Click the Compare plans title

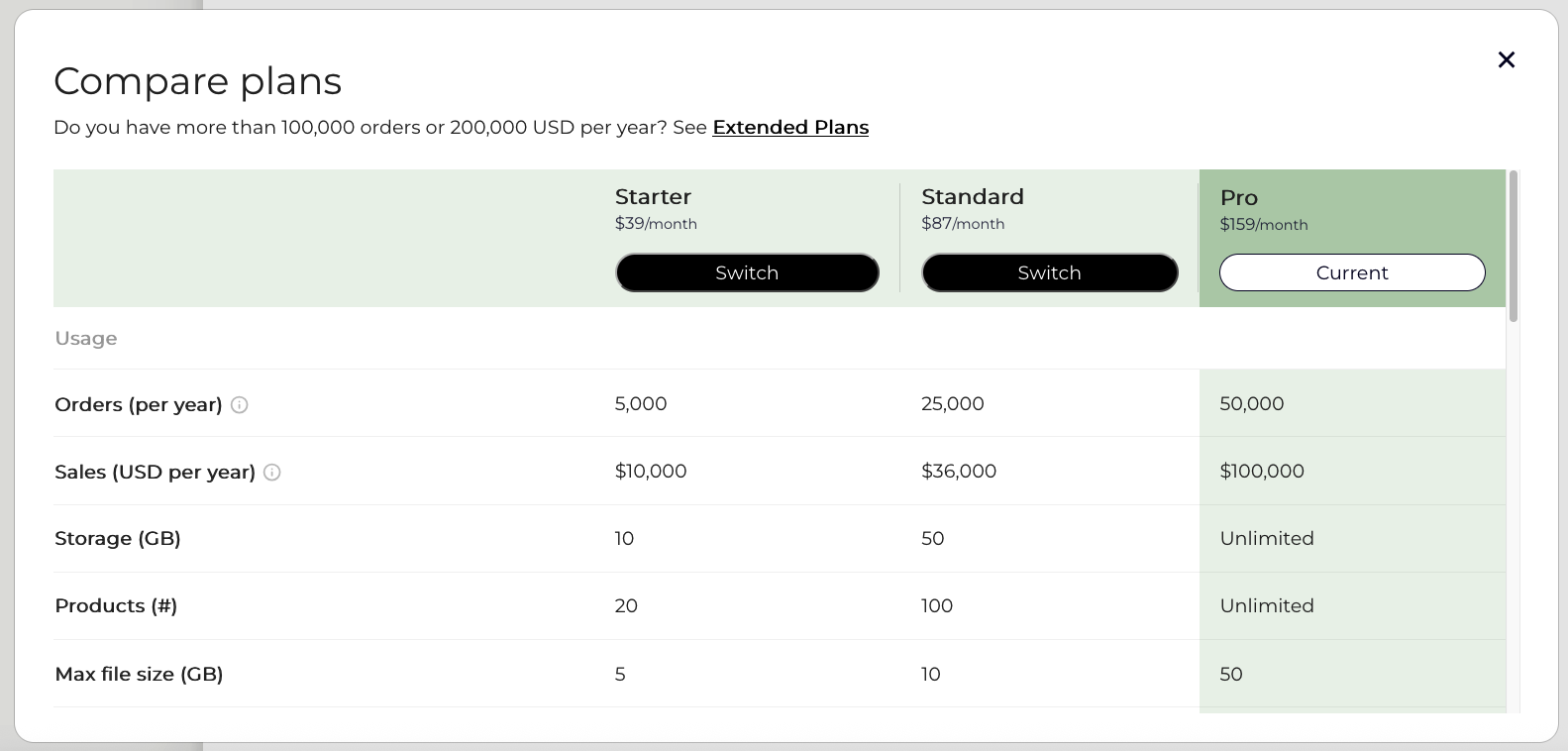tap(197, 81)
